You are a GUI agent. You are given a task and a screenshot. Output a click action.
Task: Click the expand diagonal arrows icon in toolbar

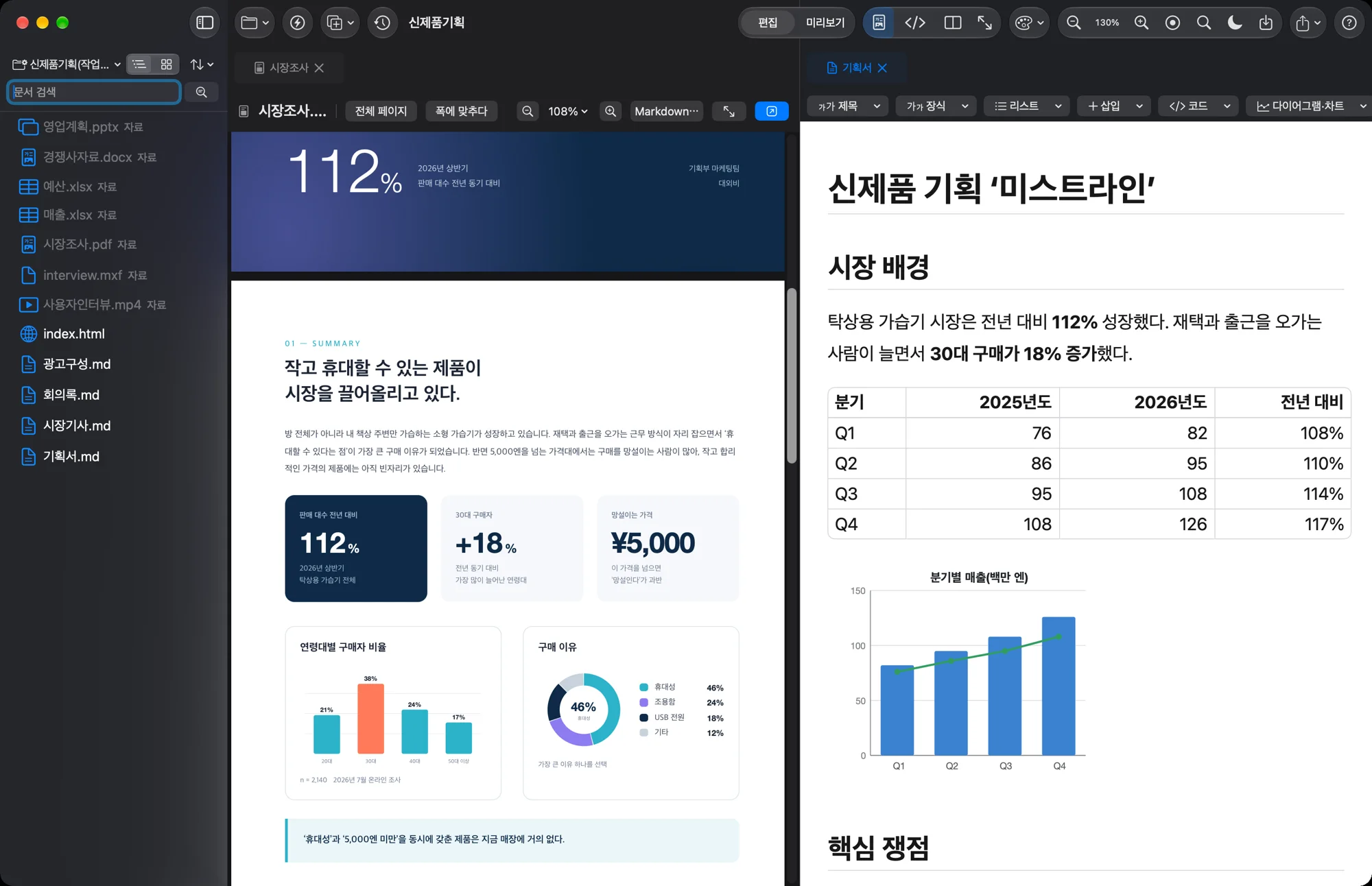point(985,23)
